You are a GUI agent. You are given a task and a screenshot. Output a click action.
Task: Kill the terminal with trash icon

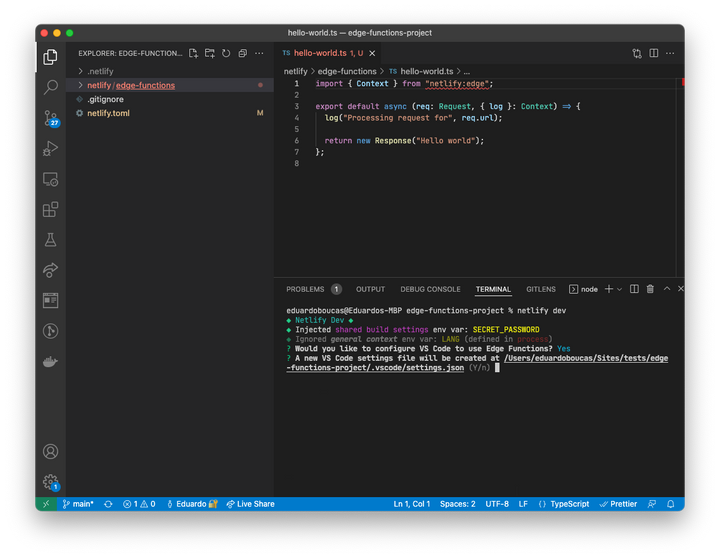[x=649, y=289]
